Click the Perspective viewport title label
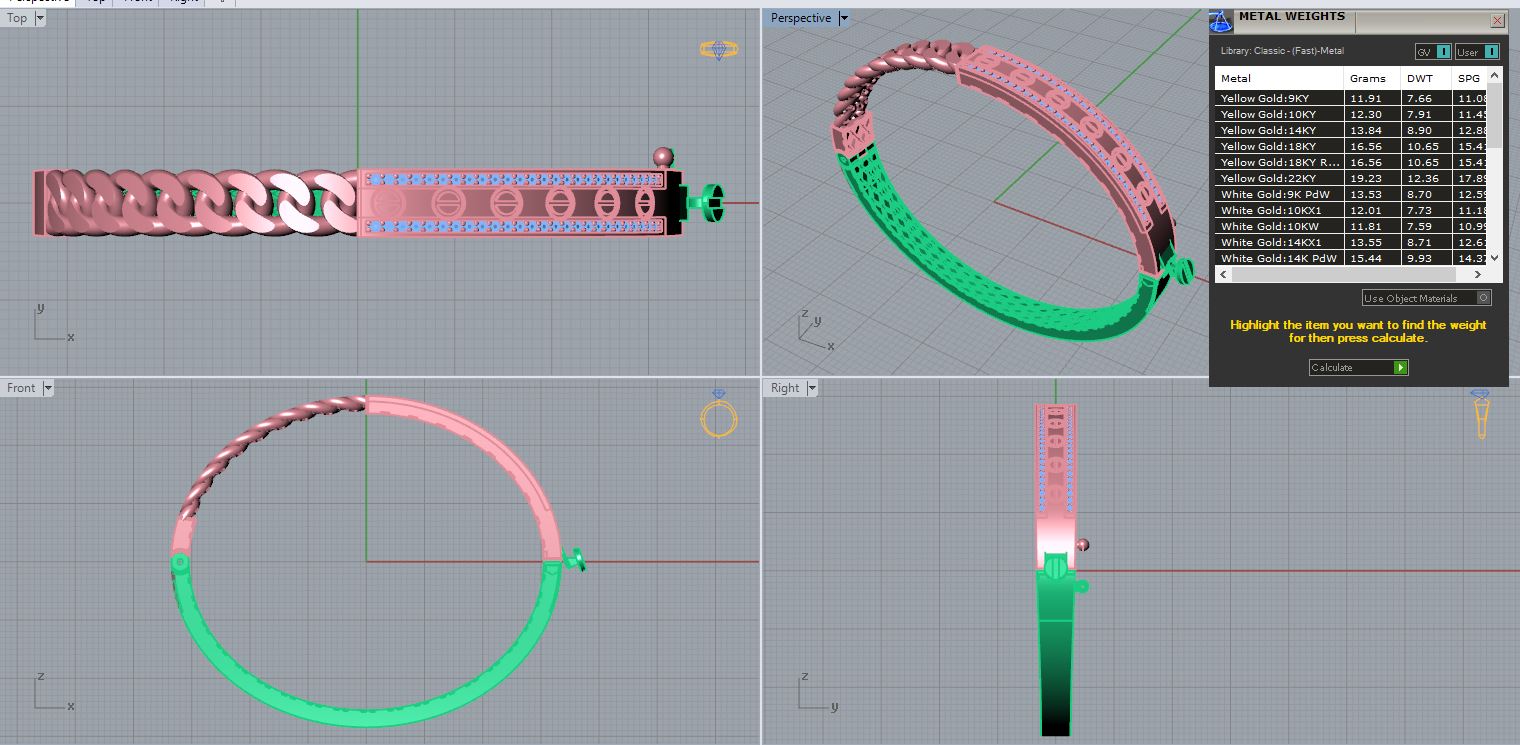The height and width of the screenshot is (745, 1520). (801, 18)
